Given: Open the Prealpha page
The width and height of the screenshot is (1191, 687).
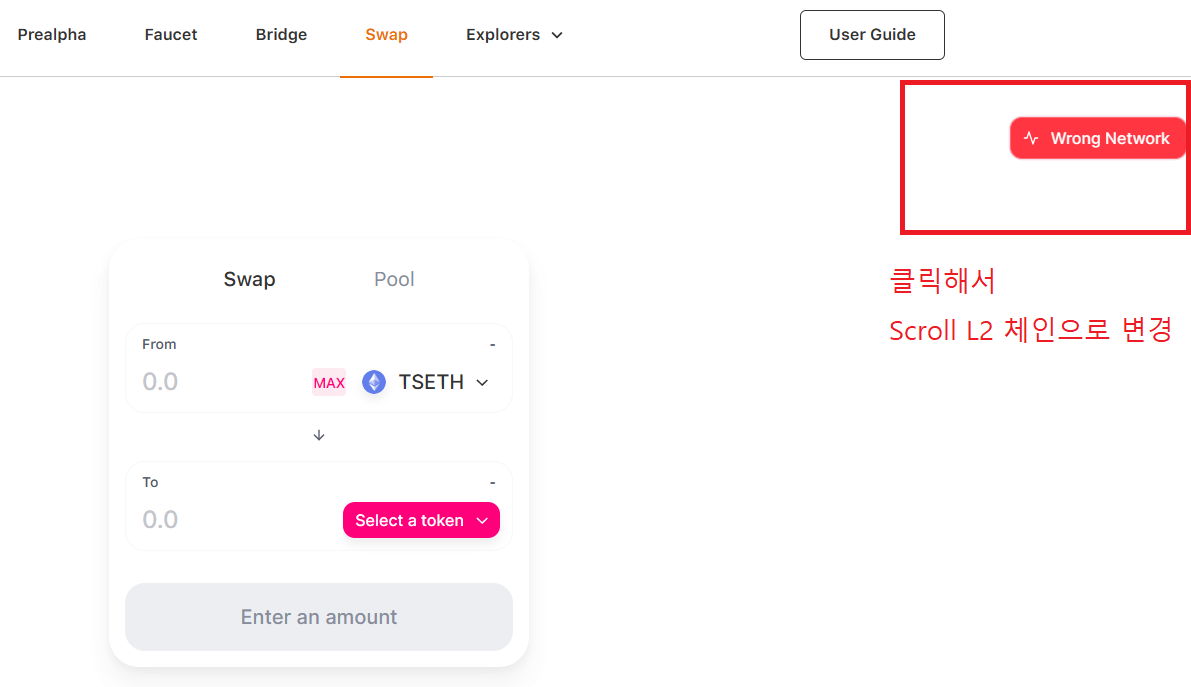Looking at the screenshot, I should (52, 35).
